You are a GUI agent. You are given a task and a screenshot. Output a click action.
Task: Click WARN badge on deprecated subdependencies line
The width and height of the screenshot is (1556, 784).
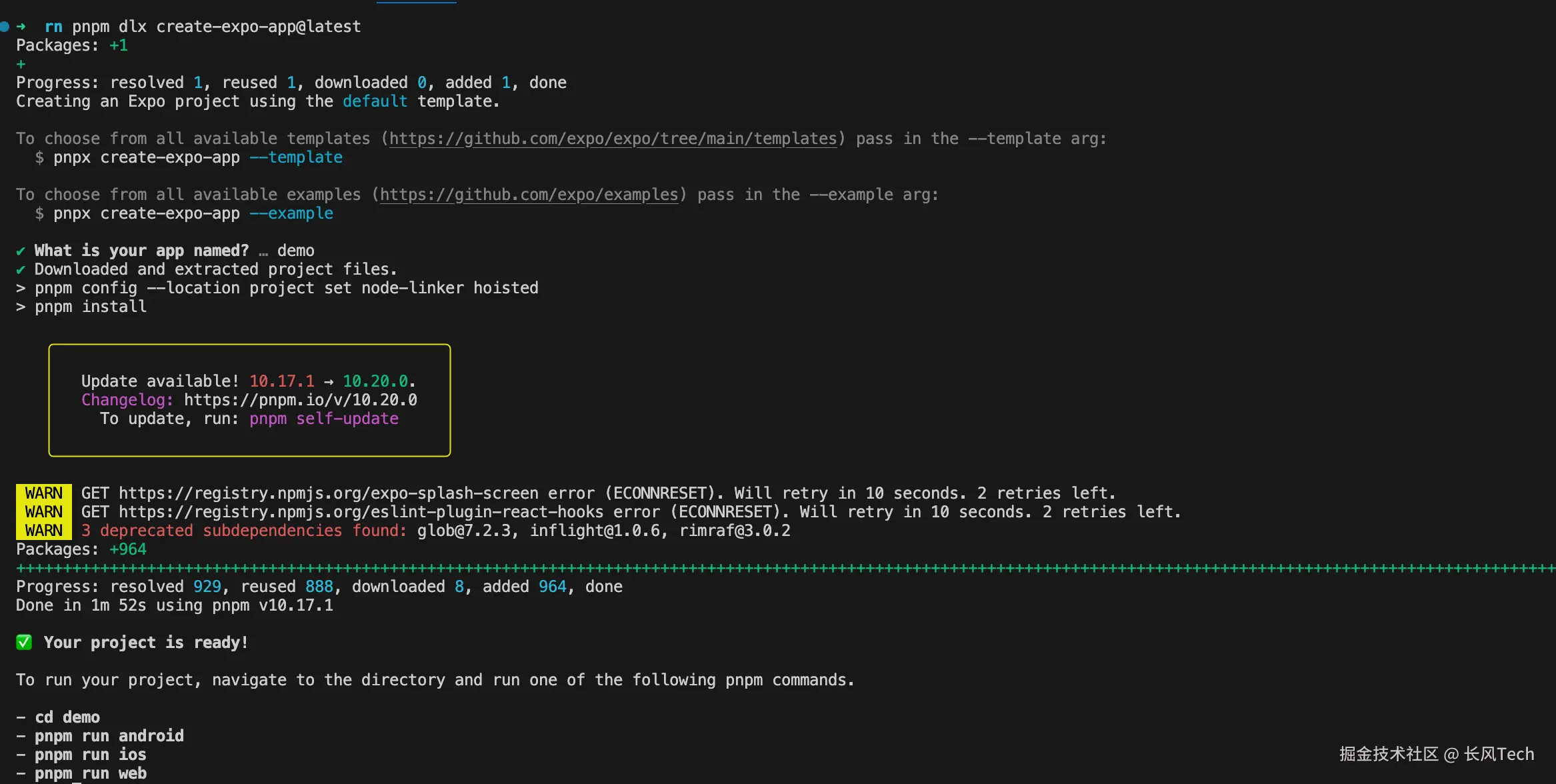pyautogui.click(x=43, y=531)
